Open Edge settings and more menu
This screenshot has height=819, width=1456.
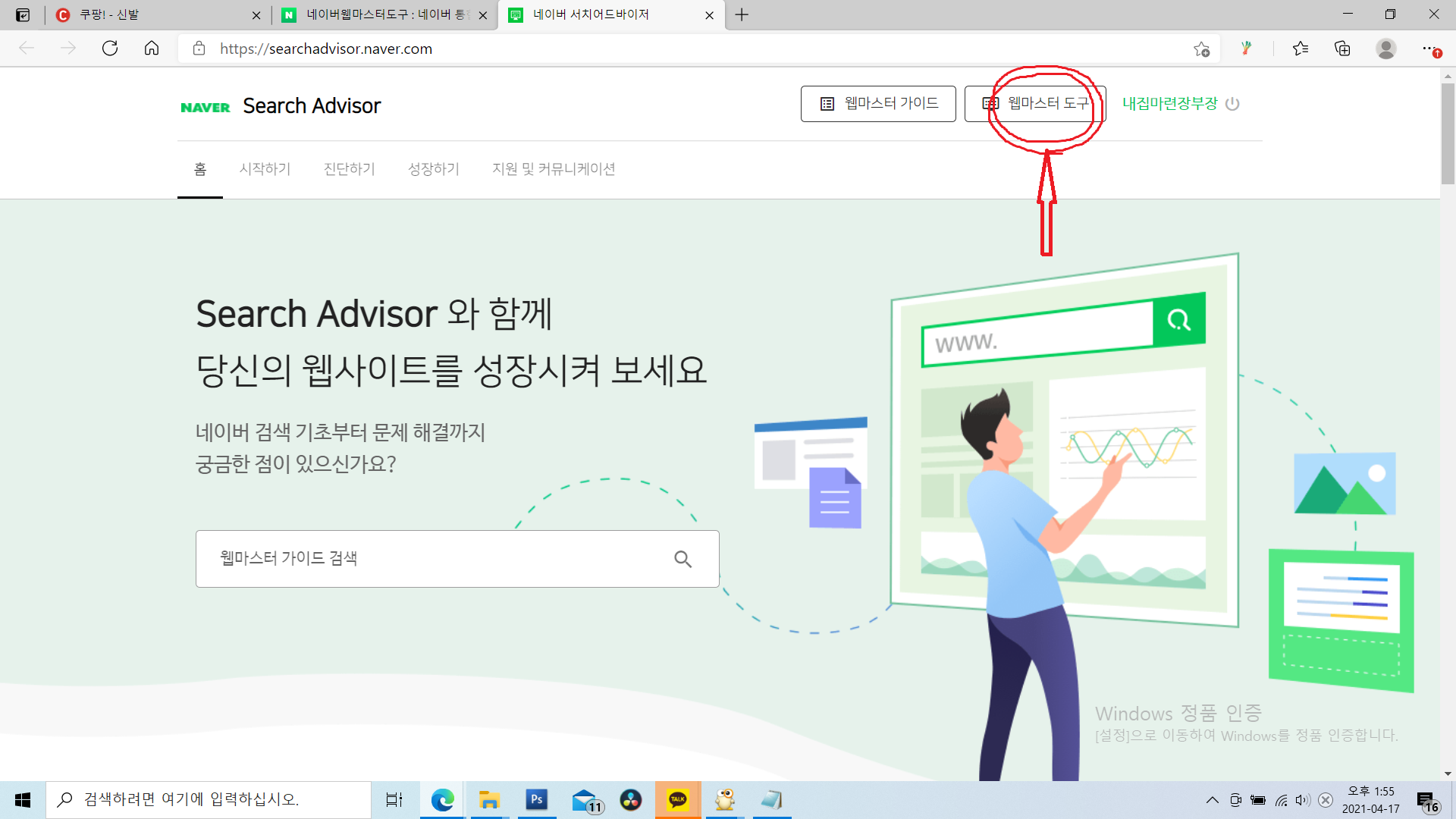(x=1430, y=49)
